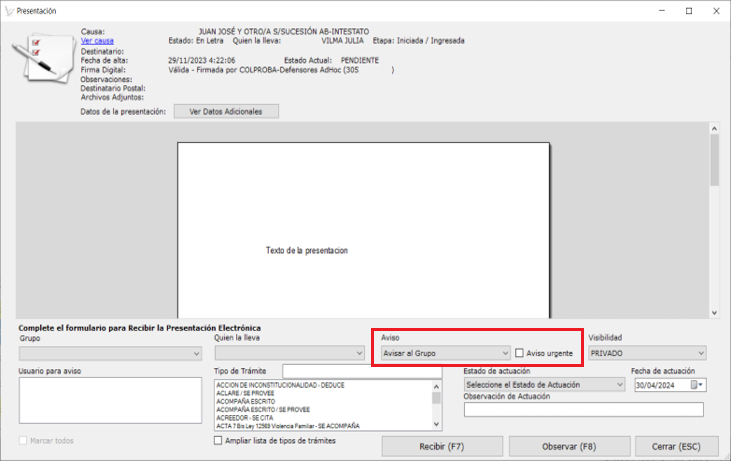Image resolution: width=731 pixels, height=461 pixels.
Task: Click the Observar (F8) button
Action: click(569, 445)
